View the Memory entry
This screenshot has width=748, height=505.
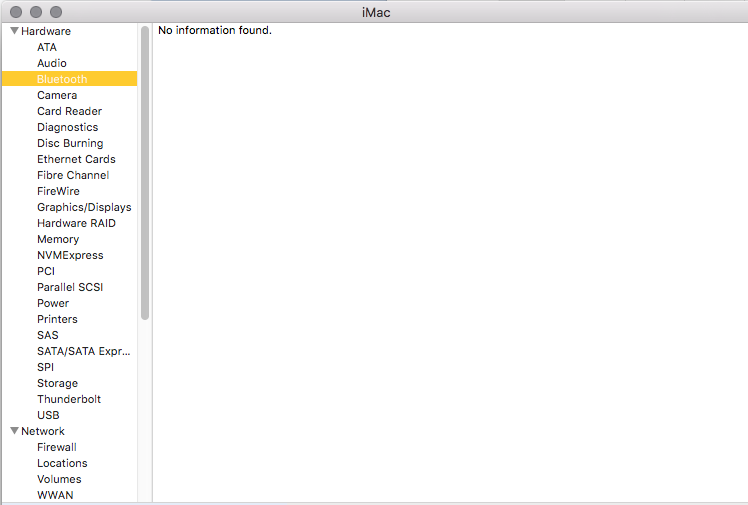click(58, 239)
